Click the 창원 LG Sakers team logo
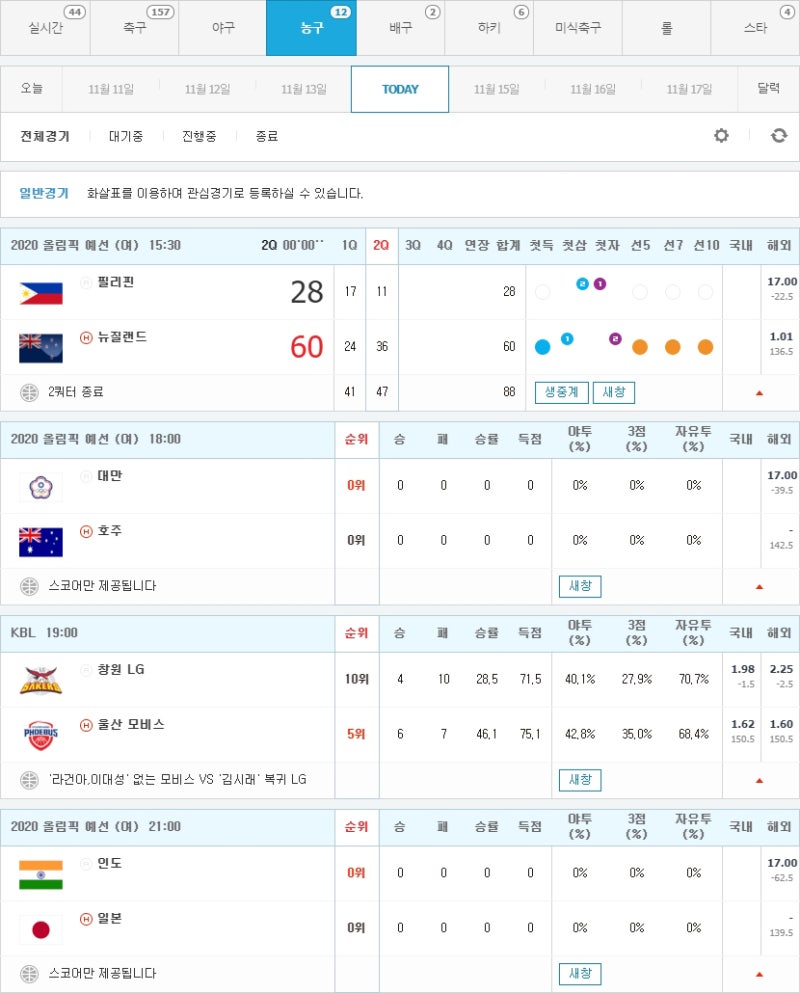800x993 pixels. click(41, 680)
